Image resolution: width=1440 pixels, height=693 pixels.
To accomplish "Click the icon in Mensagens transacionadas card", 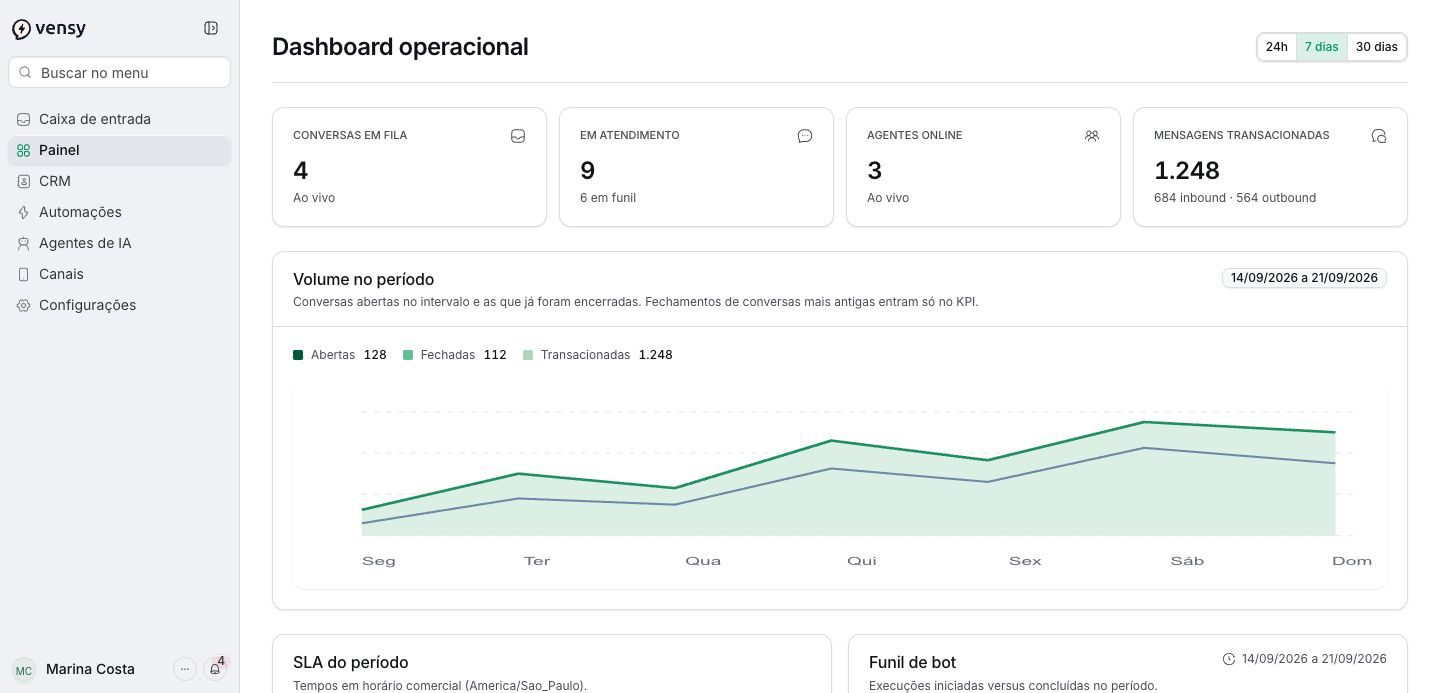I will (x=1379, y=136).
